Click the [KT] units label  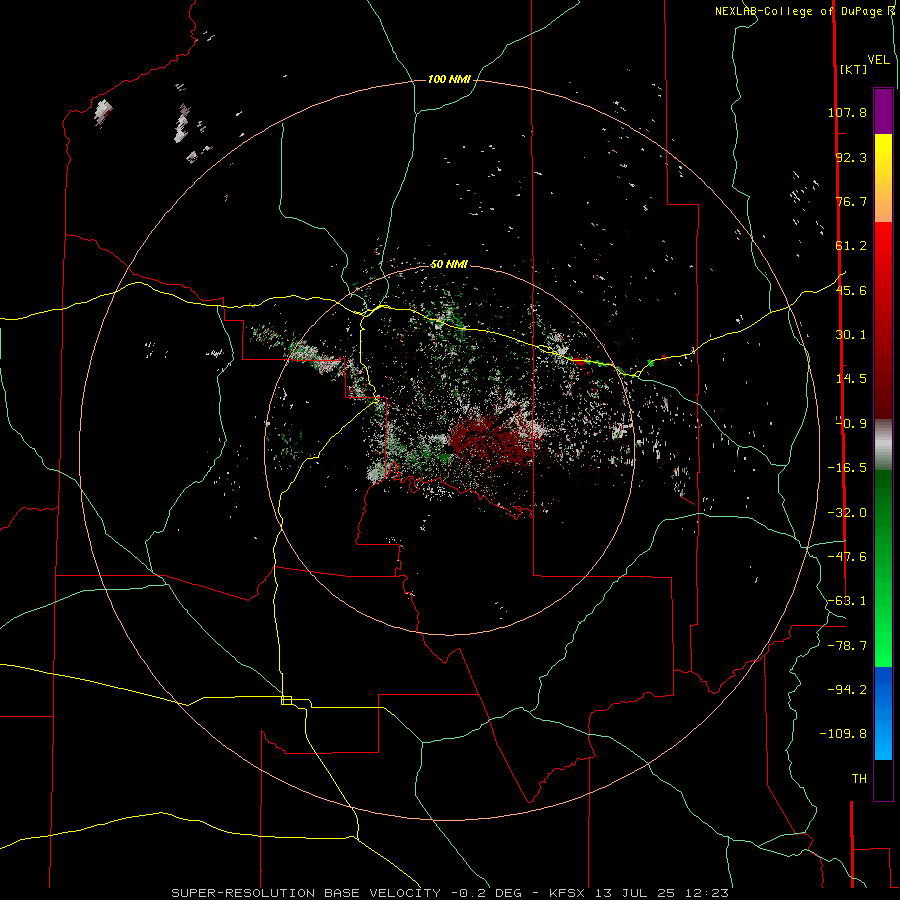pyautogui.click(x=854, y=69)
